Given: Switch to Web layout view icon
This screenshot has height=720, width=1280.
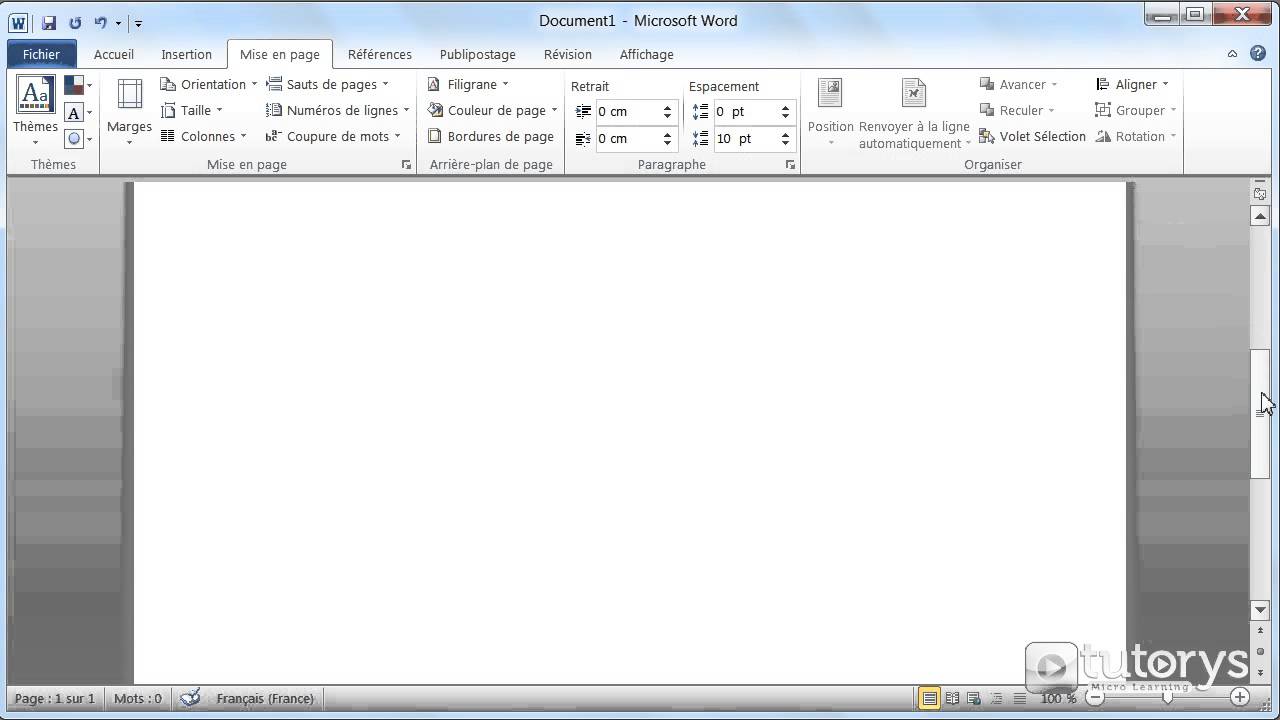Looking at the screenshot, I should pyautogui.click(x=974, y=698).
